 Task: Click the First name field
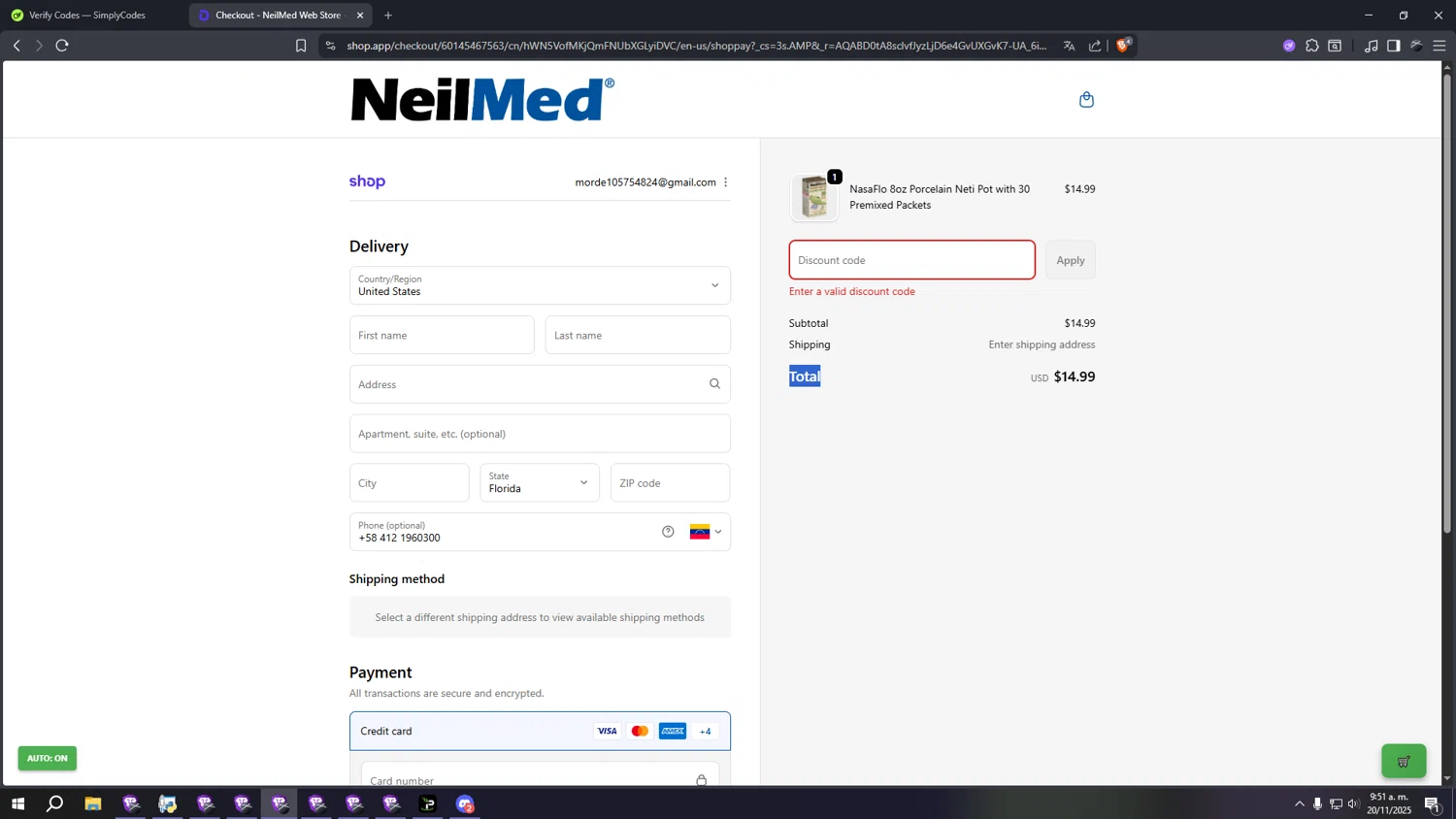(442, 335)
